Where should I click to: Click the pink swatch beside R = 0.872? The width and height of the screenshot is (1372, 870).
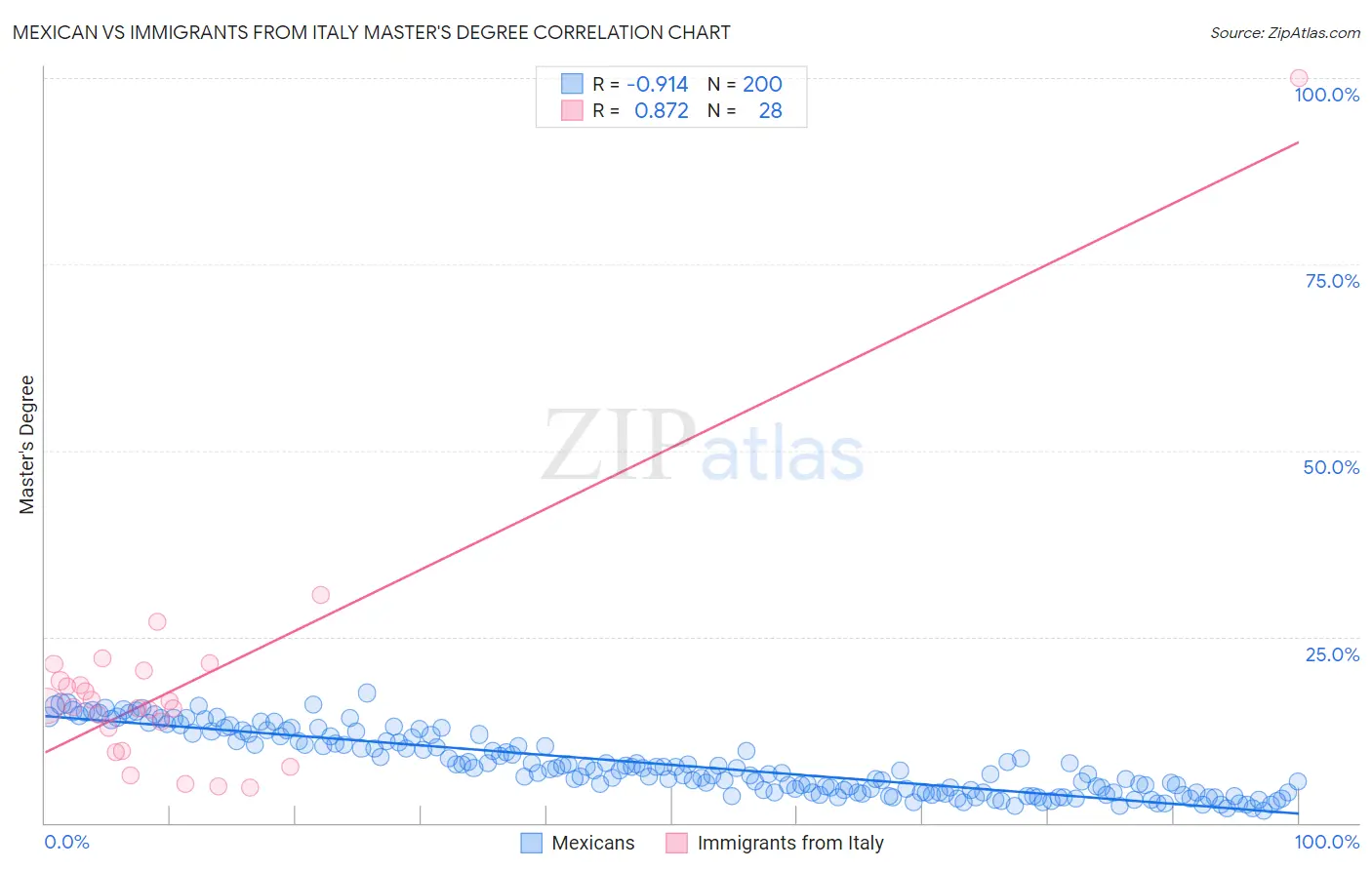[x=572, y=110]
